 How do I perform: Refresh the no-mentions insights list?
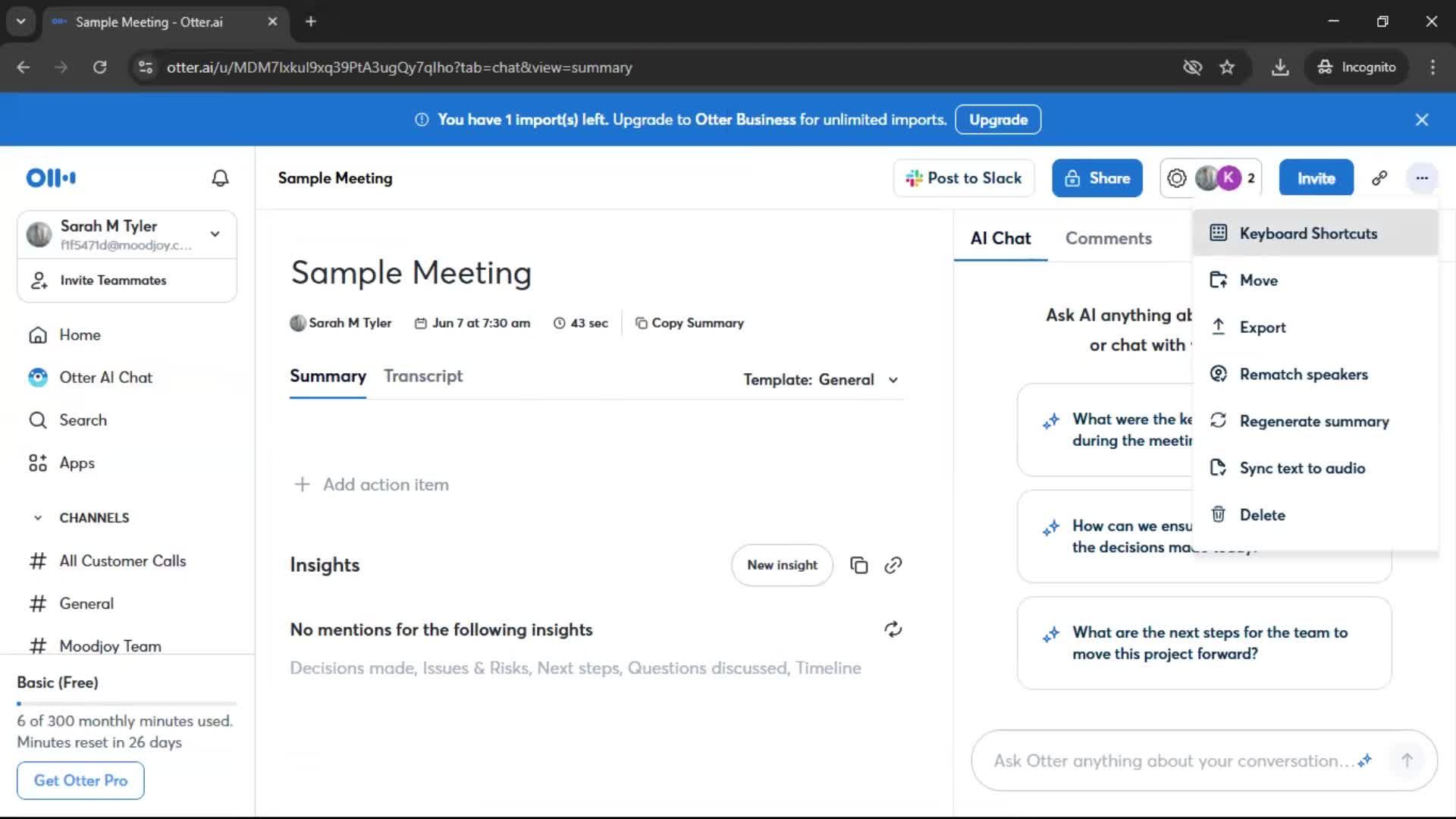(893, 629)
